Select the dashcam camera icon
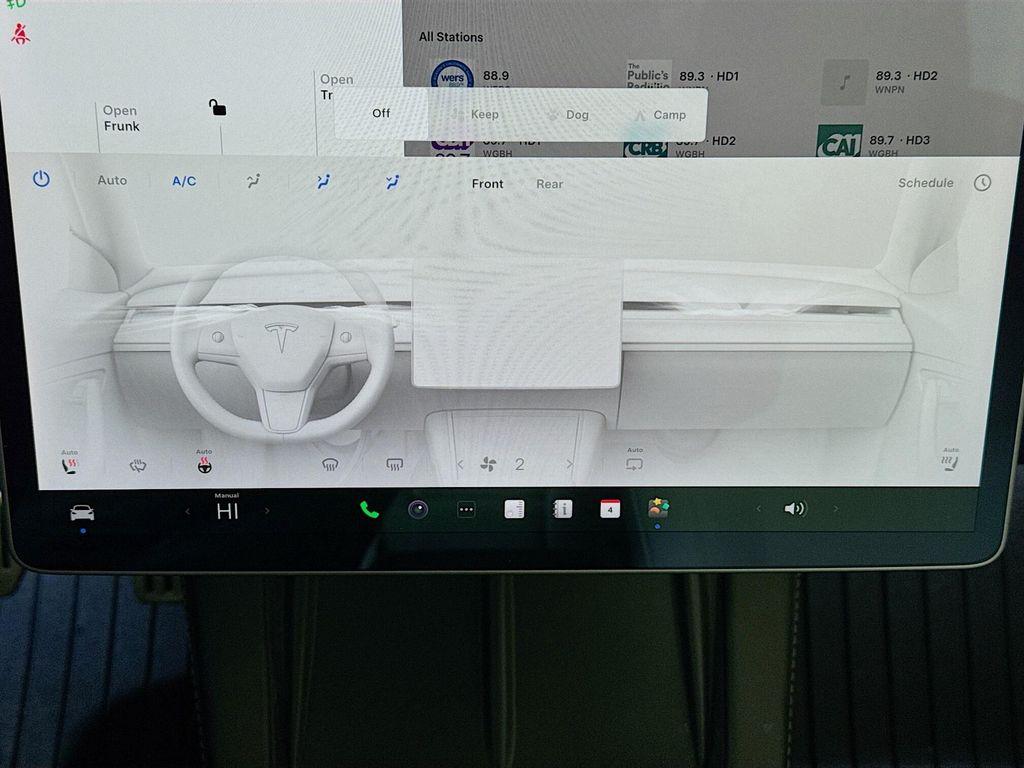The width and height of the screenshot is (1024, 768). pos(417,509)
